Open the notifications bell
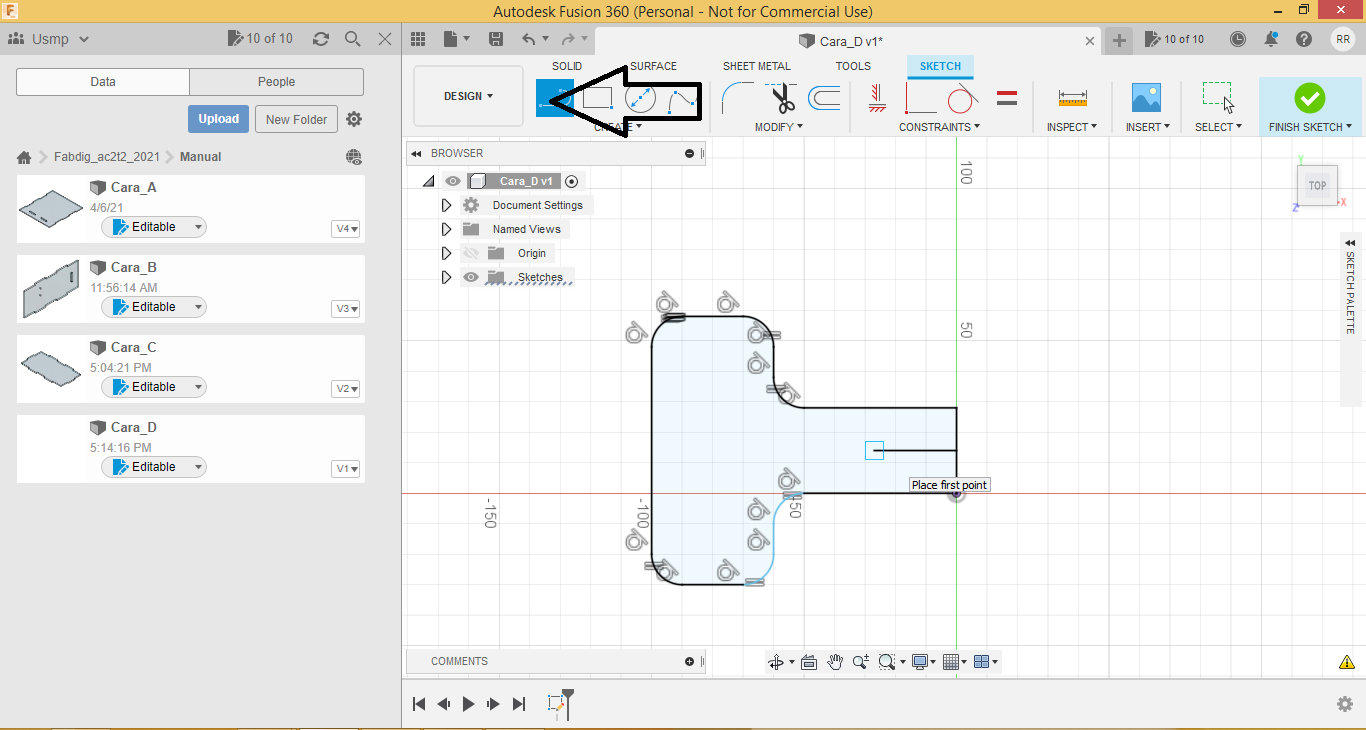 click(1271, 39)
